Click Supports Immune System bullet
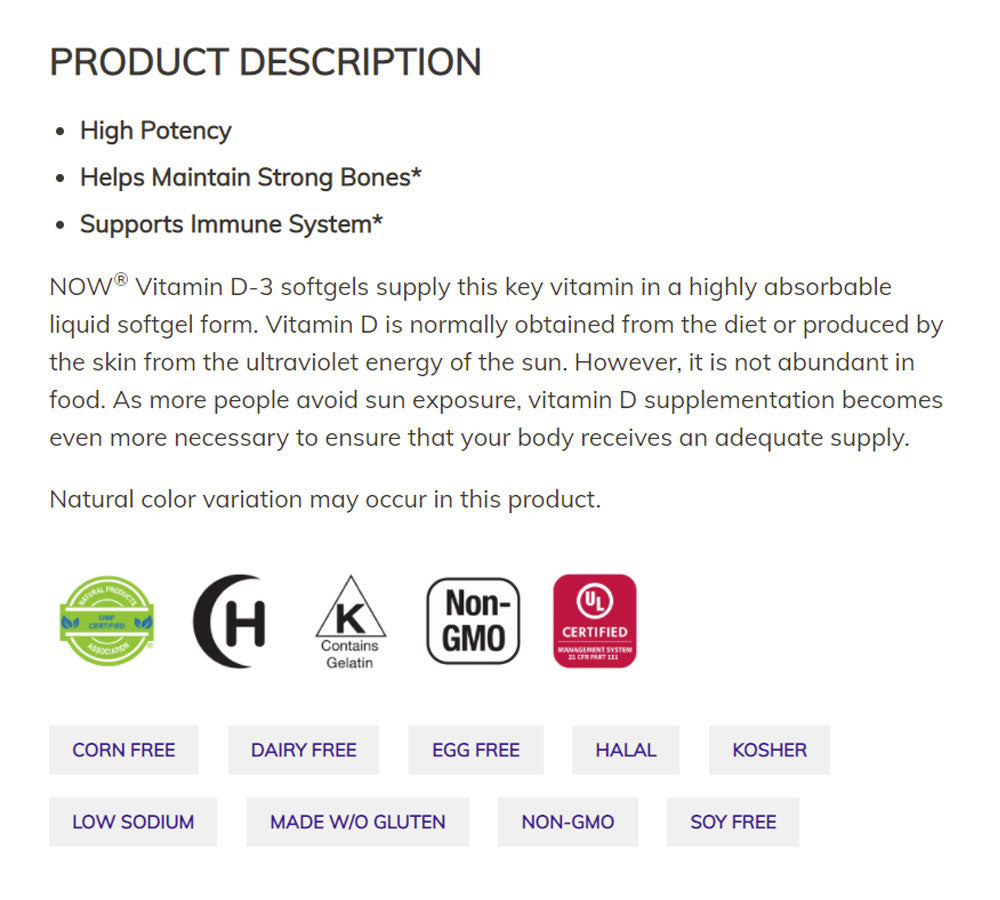1000x900 pixels. (231, 224)
